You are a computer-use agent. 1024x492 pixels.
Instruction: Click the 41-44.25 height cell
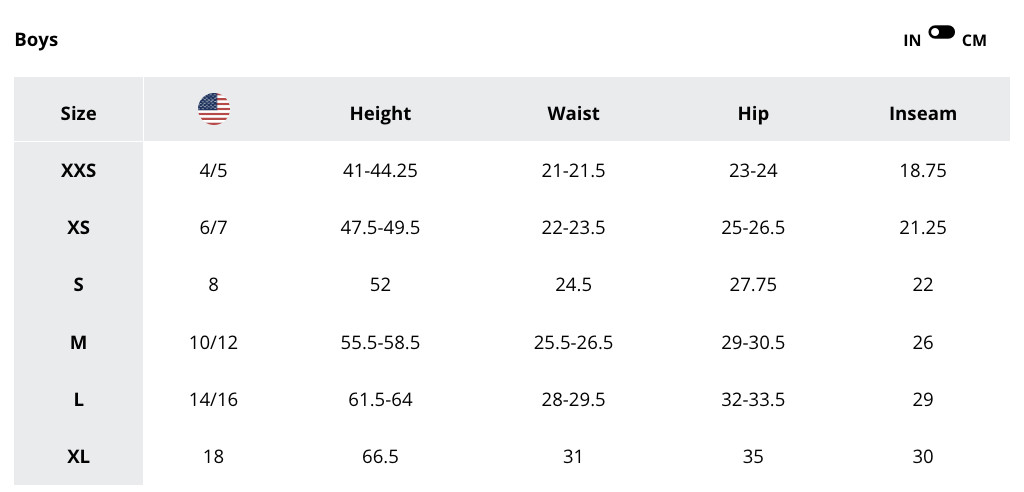(x=380, y=171)
